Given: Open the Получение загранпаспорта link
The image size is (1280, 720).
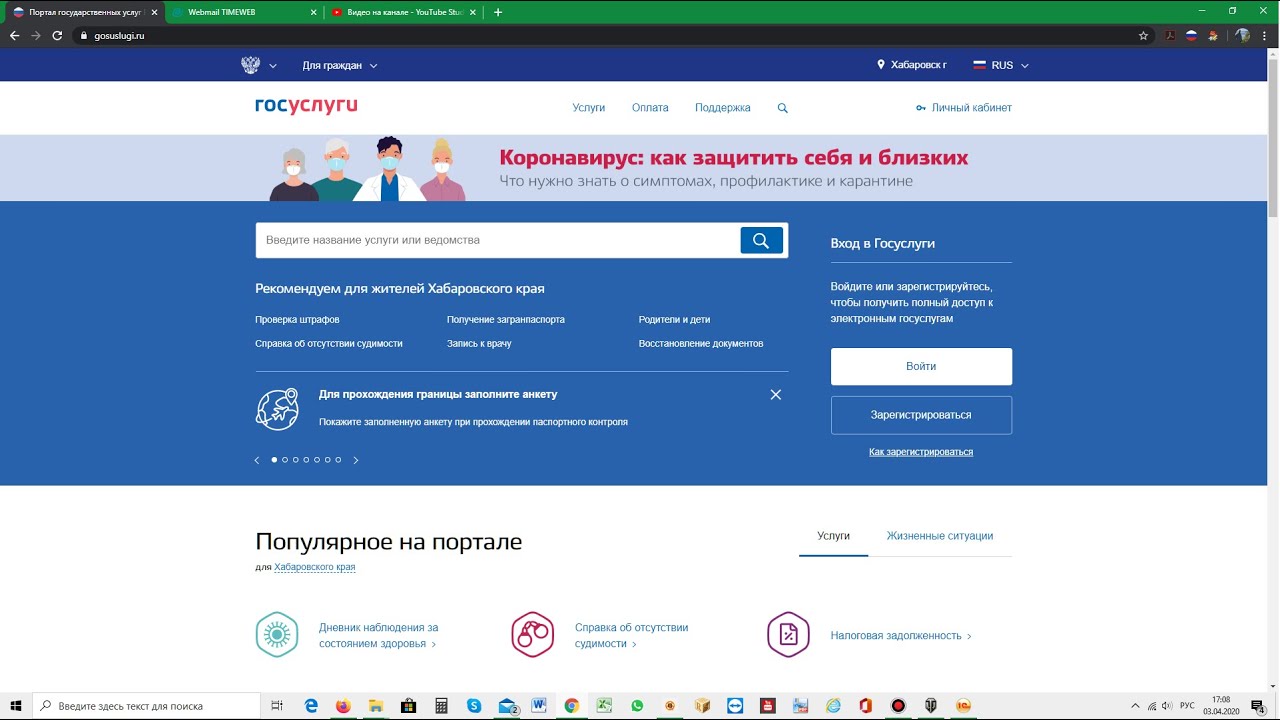Looking at the screenshot, I should click(x=506, y=320).
